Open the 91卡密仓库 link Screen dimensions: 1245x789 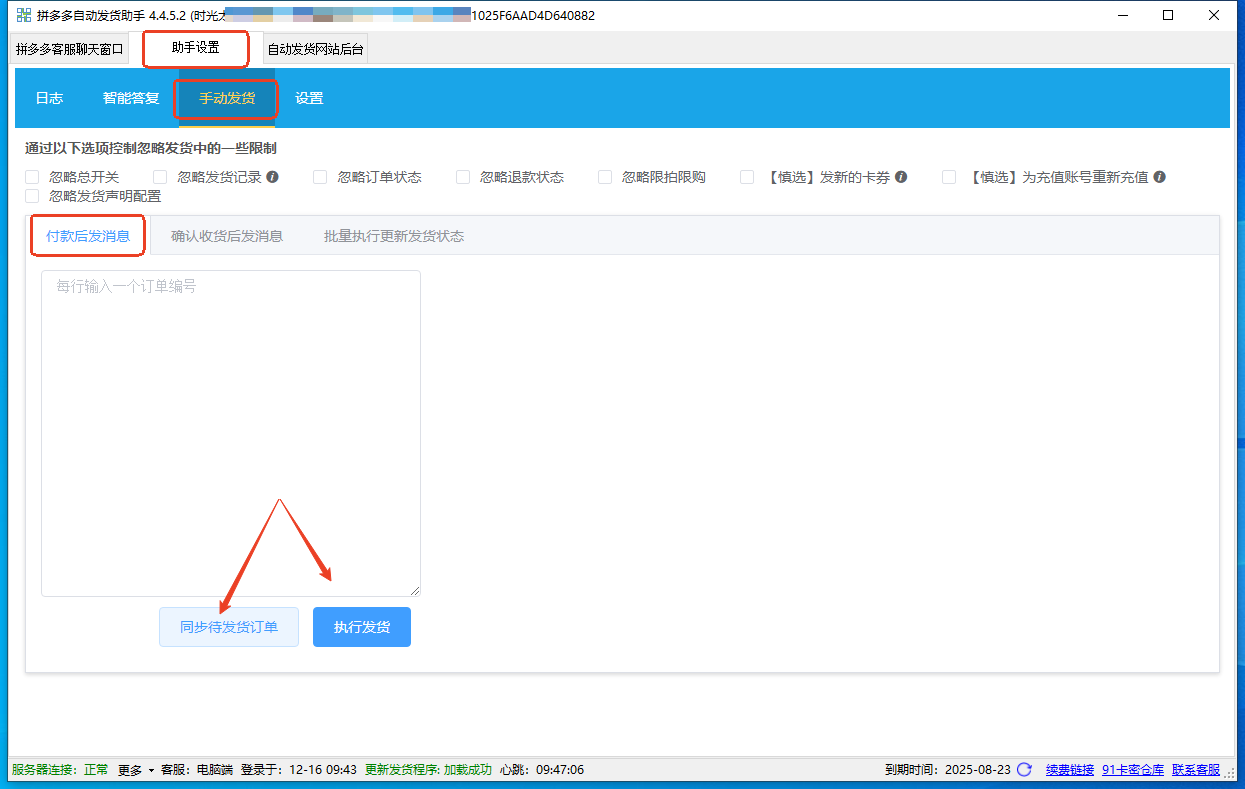click(1133, 770)
